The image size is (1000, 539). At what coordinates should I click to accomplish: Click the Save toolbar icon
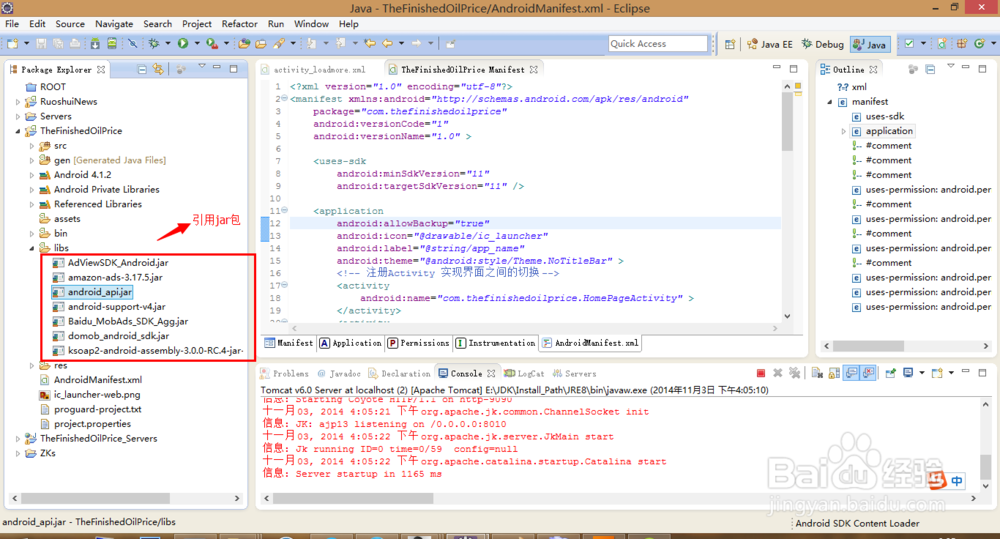pyautogui.click(x=41, y=43)
